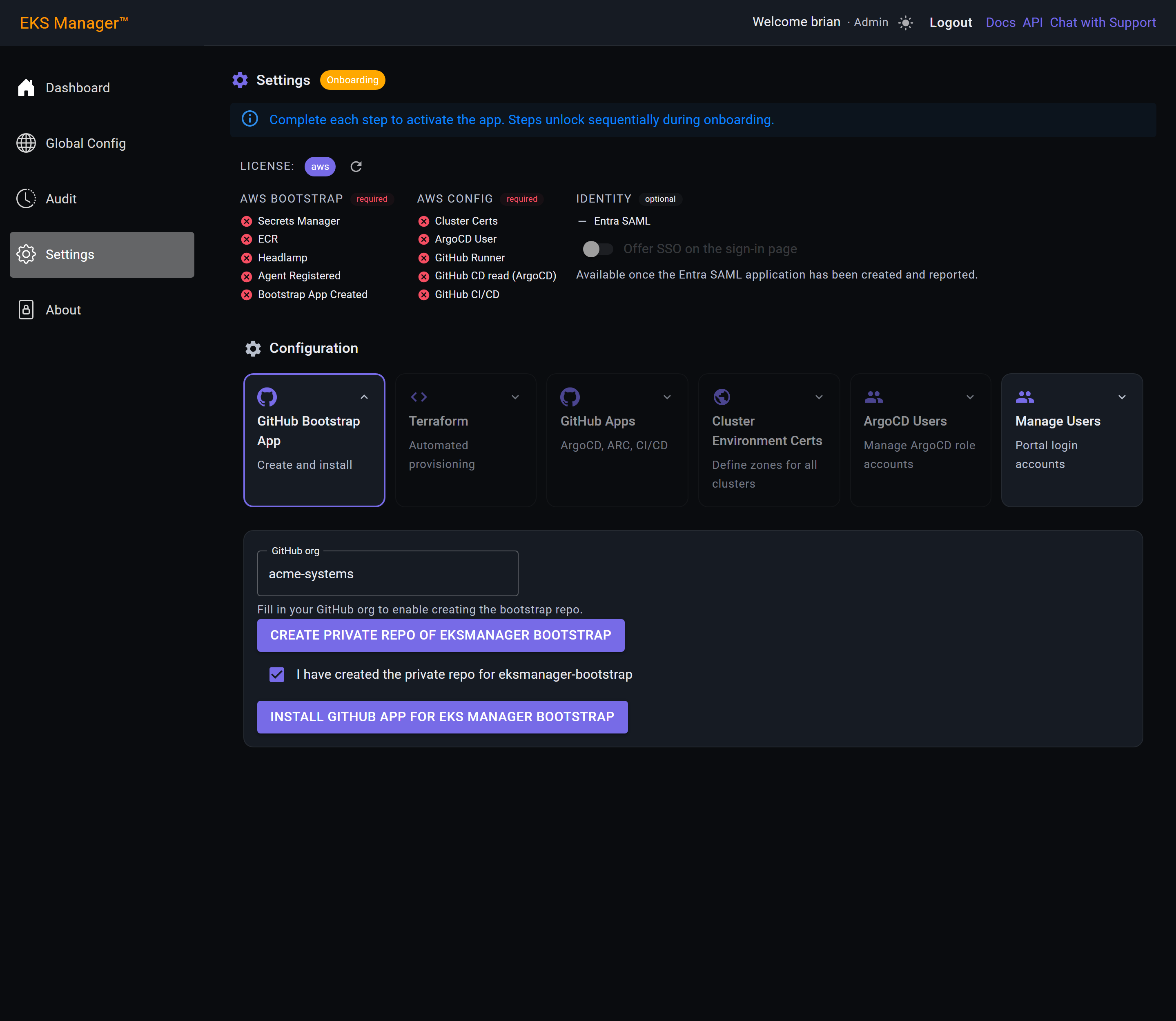Click the Entra SAML identity entry
This screenshot has height=1021, width=1176.
click(621, 221)
